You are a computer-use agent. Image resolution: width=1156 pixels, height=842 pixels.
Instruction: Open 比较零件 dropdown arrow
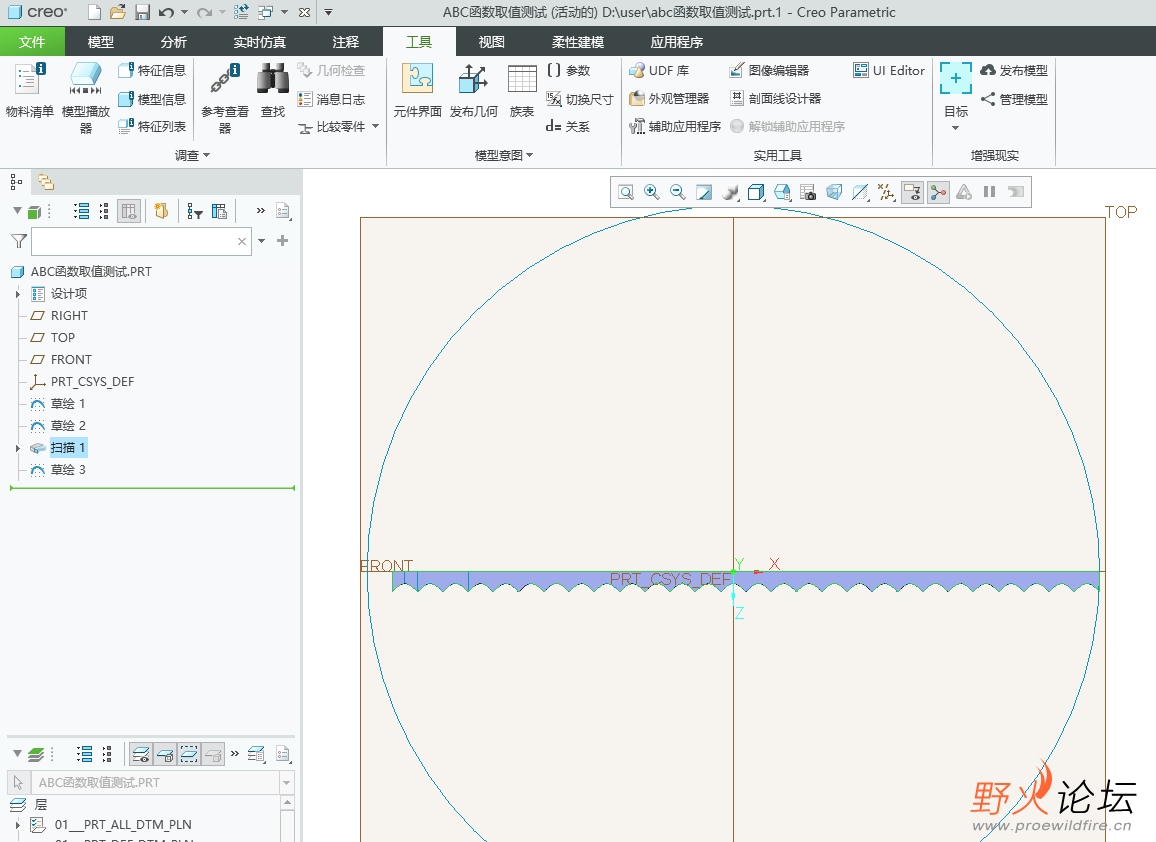[376, 127]
